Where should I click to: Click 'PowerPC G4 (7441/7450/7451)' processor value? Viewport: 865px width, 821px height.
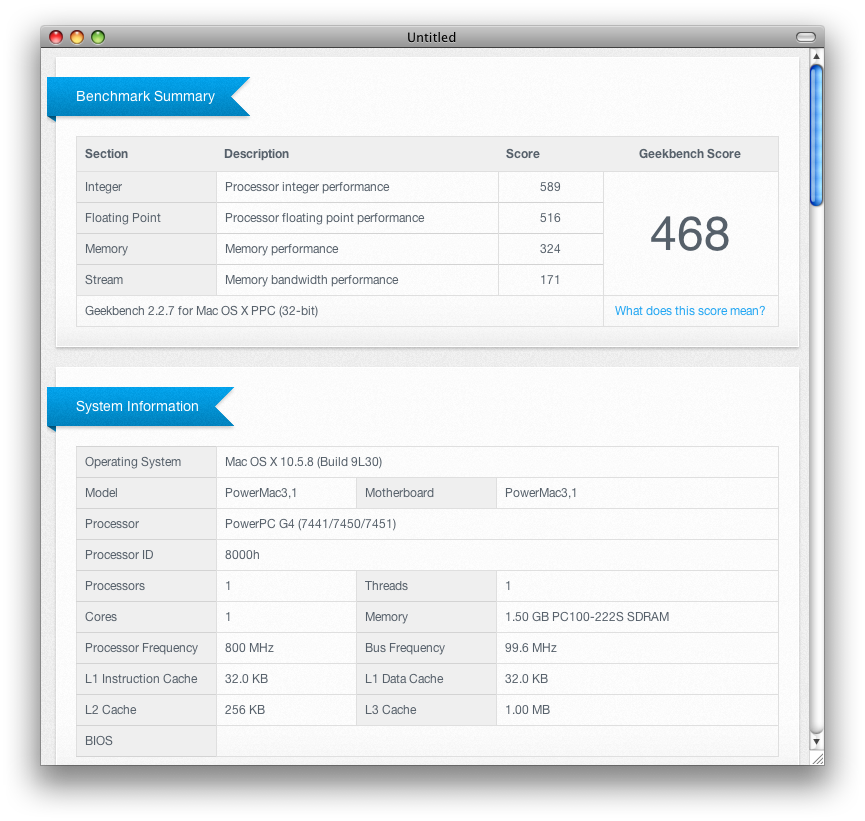click(311, 524)
